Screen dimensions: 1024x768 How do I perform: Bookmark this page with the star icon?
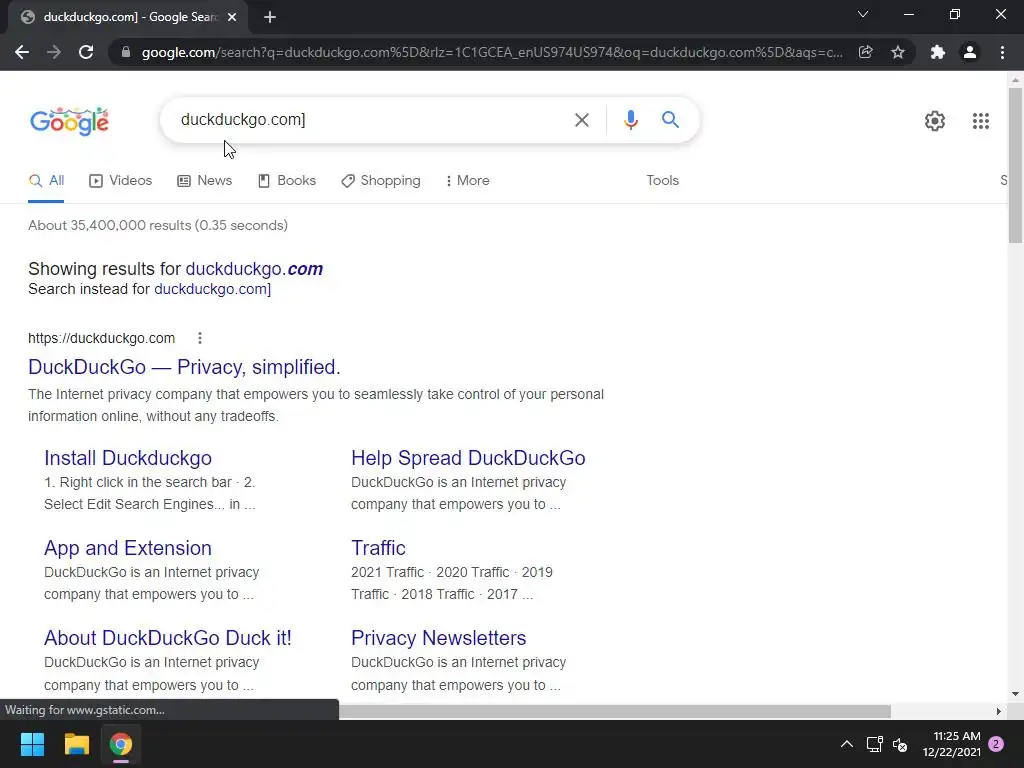pos(898,52)
